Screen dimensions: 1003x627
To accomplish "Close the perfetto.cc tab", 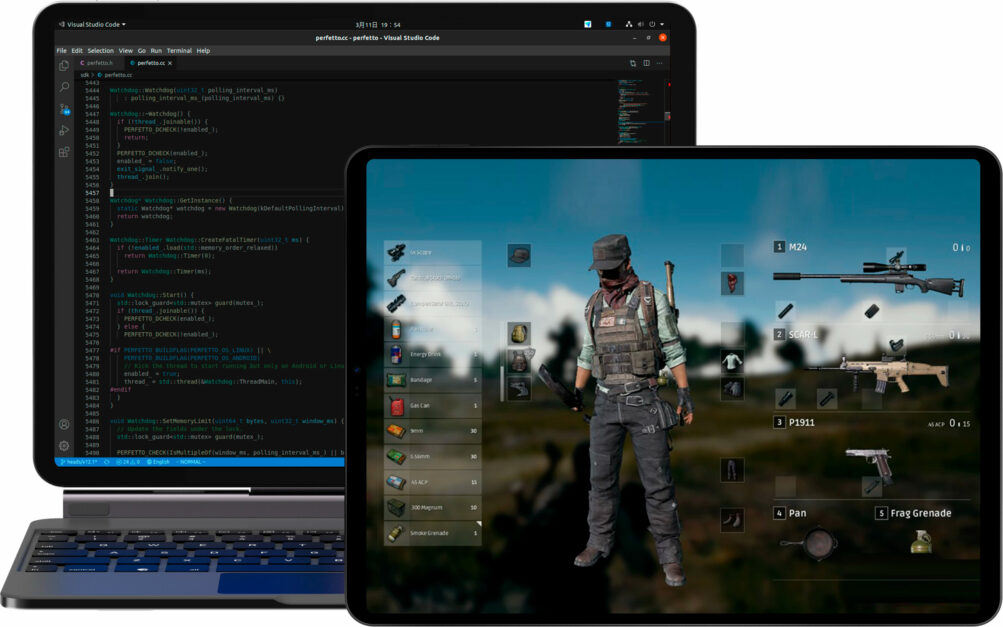I will [170, 63].
